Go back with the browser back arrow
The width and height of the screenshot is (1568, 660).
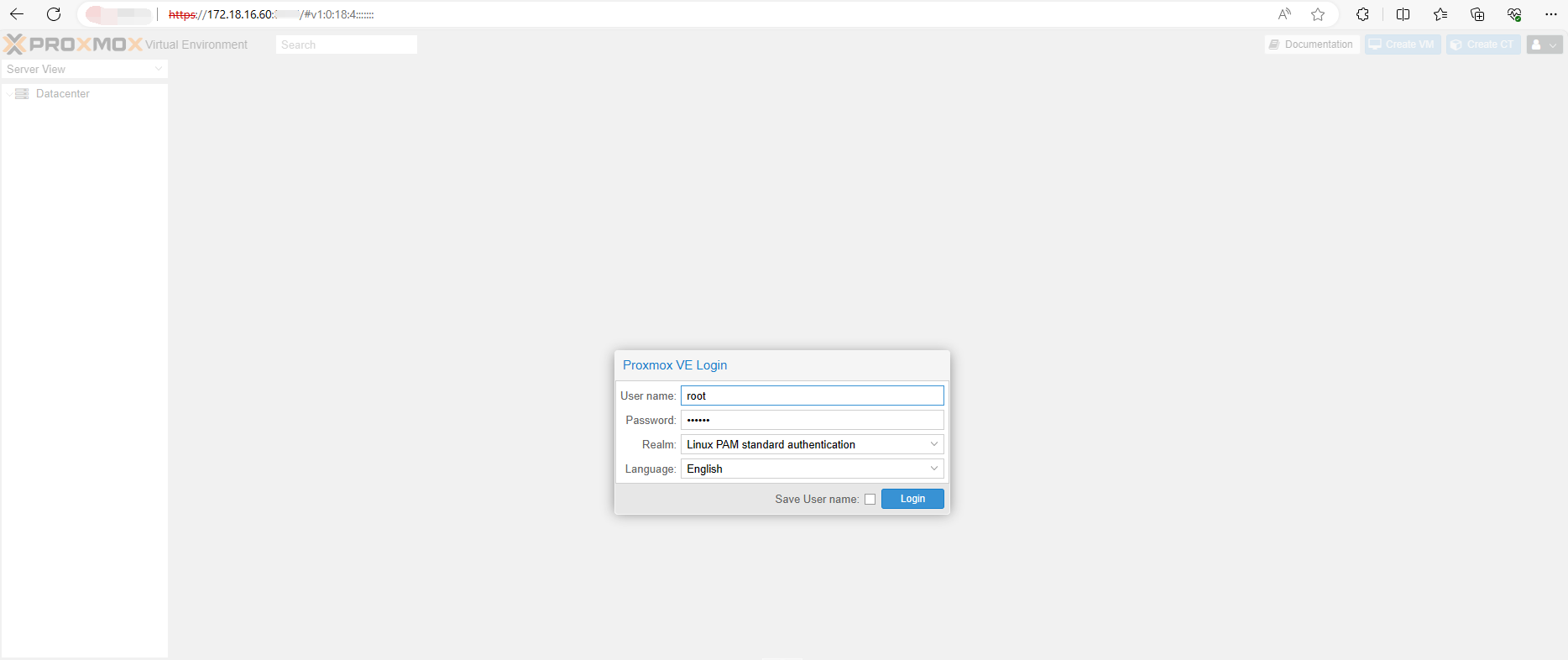pyautogui.click(x=17, y=14)
